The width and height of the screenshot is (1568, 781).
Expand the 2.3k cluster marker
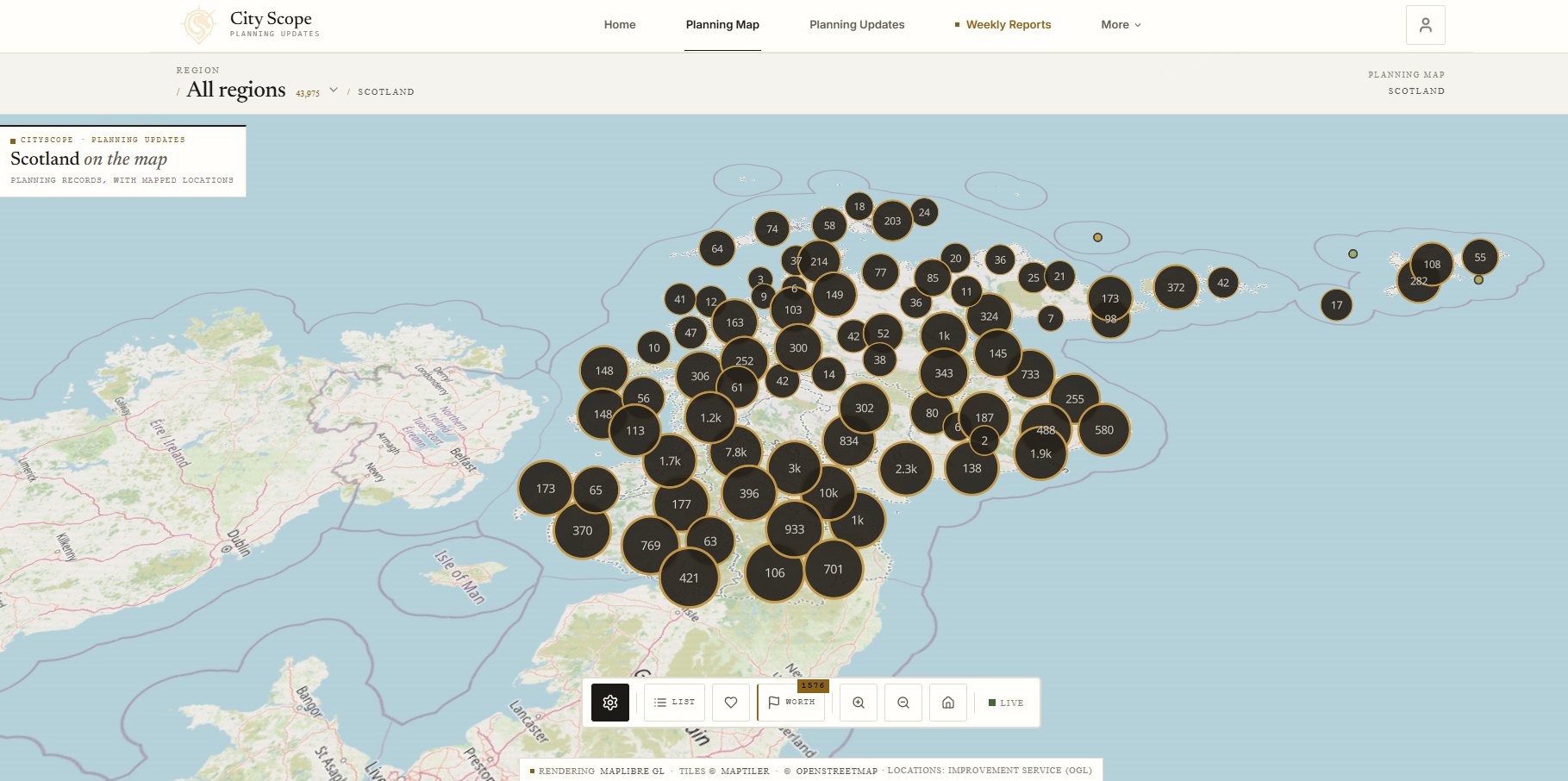point(906,469)
